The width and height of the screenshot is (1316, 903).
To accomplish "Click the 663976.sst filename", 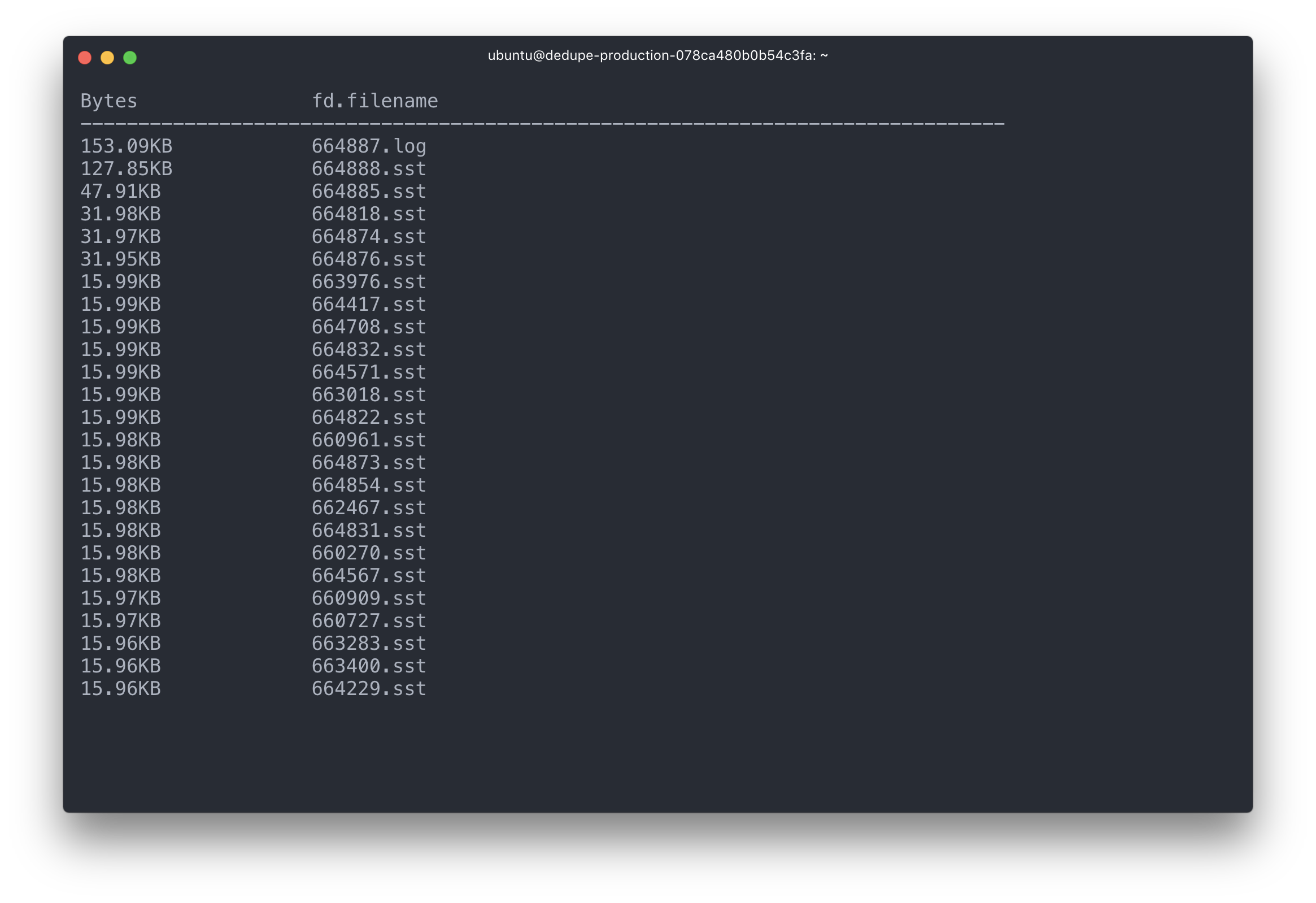I will click(369, 282).
